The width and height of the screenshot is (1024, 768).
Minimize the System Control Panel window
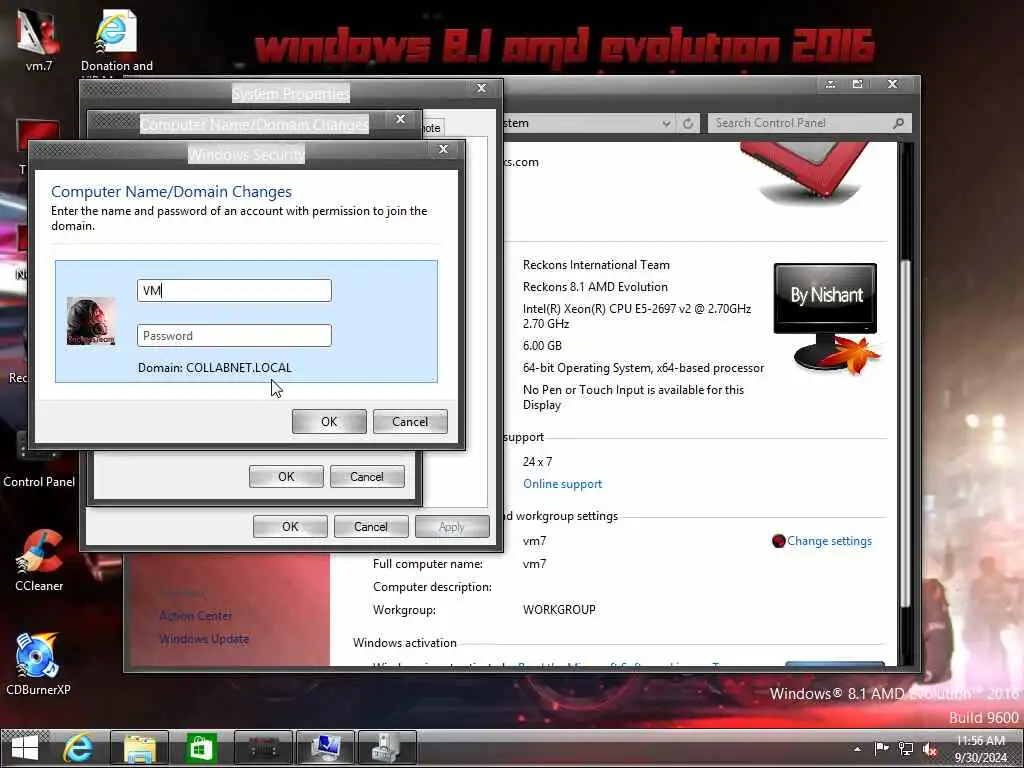click(x=830, y=84)
